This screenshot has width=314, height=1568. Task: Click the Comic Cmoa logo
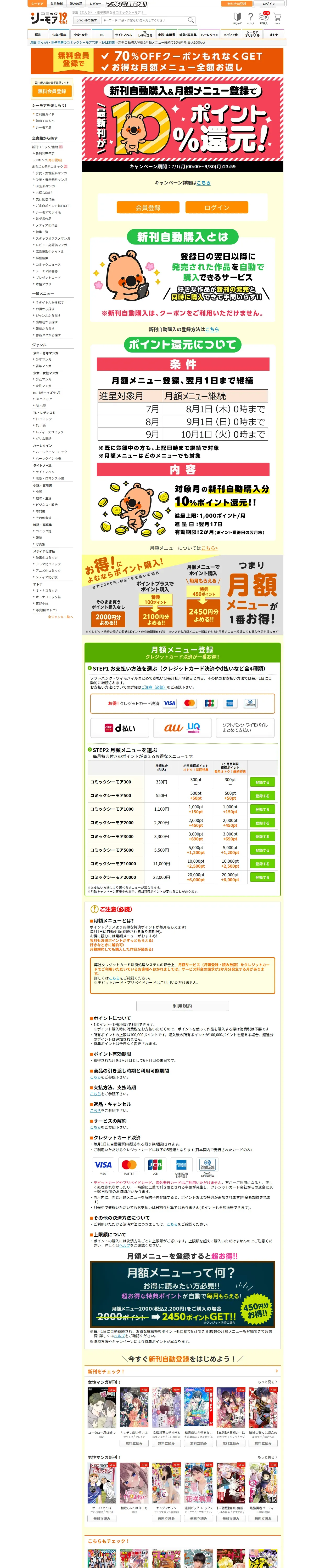49,18
